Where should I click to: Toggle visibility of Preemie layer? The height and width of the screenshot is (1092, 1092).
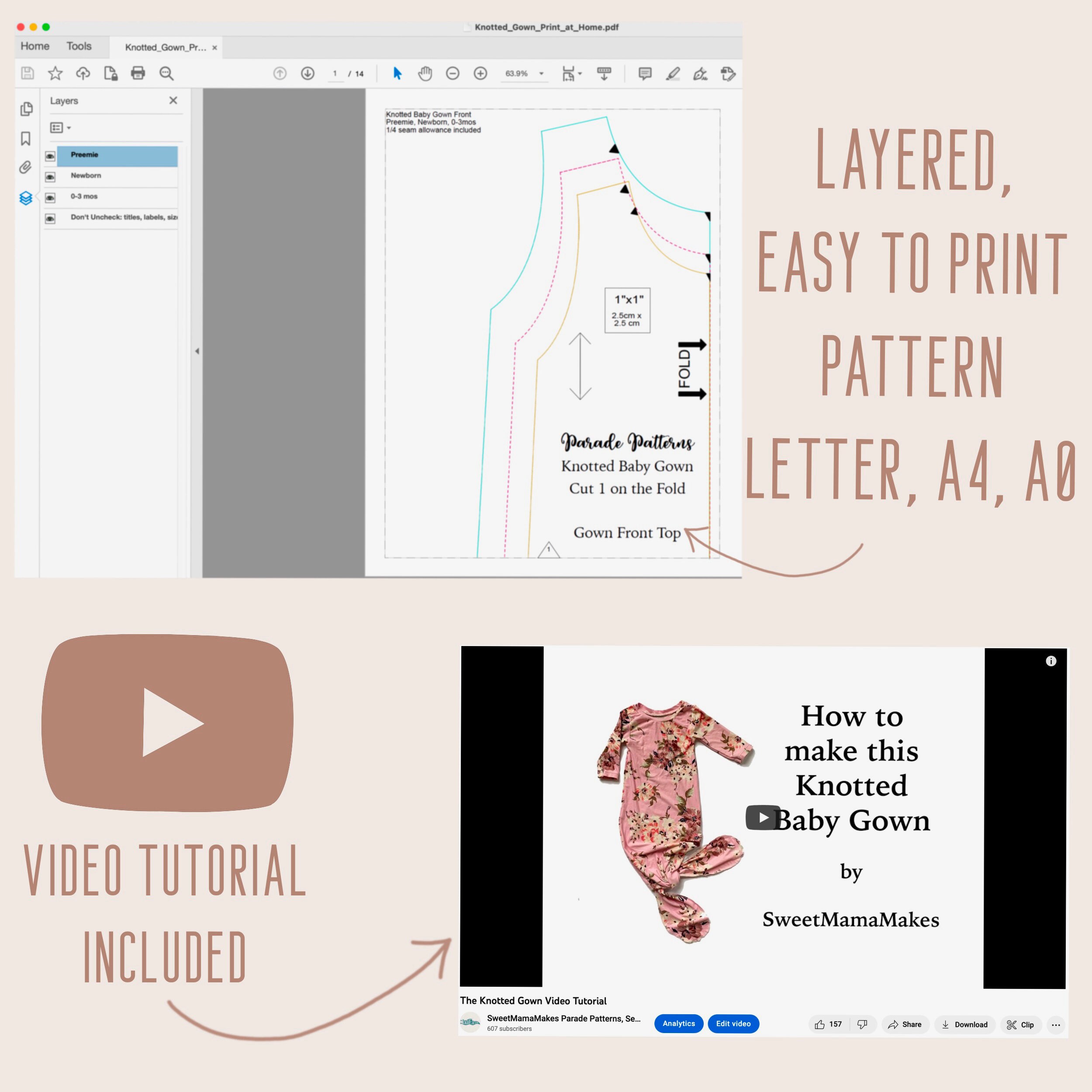point(50,156)
